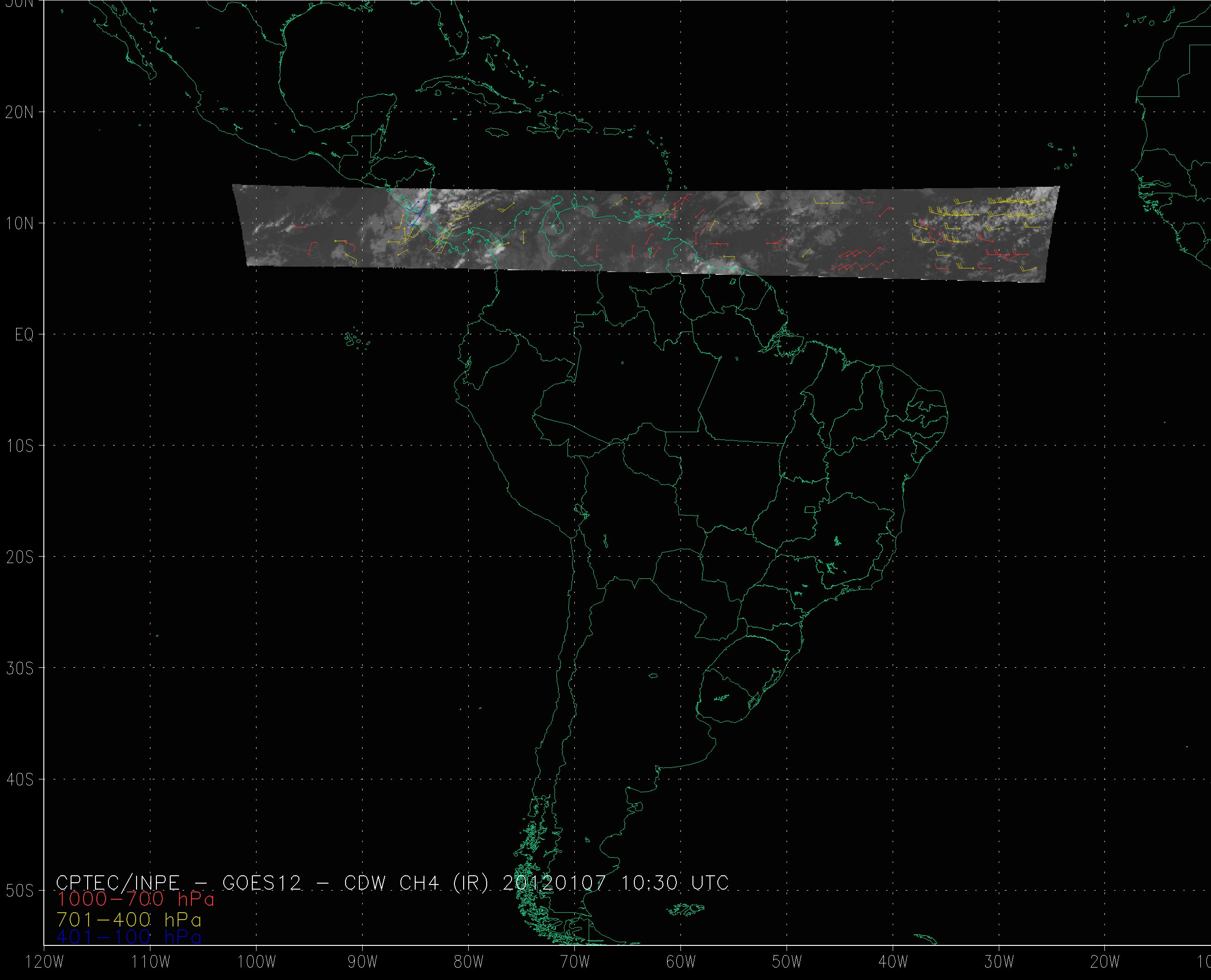Image resolution: width=1211 pixels, height=980 pixels.
Task: Click the 20N latitude axis label
Action: click(x=20, y=113)
